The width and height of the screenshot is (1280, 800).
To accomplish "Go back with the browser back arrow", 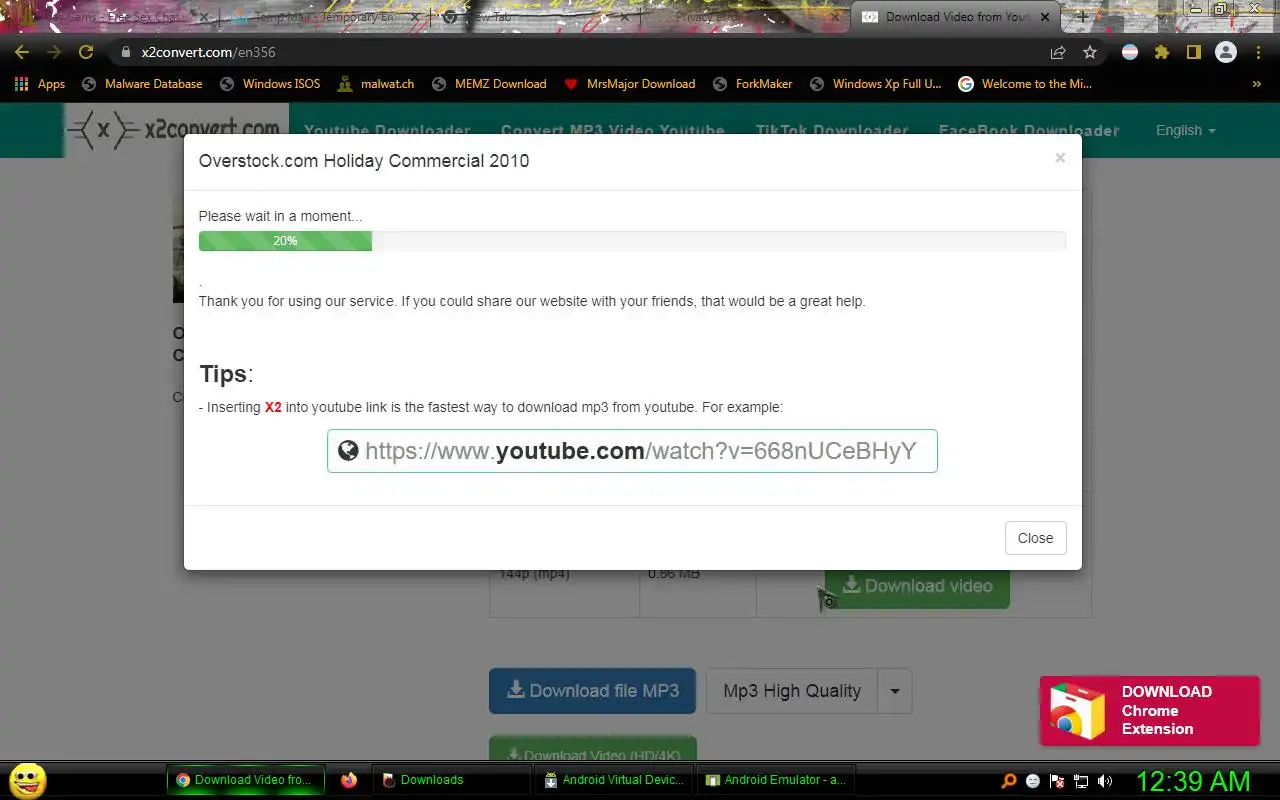I will pos(22,52).
